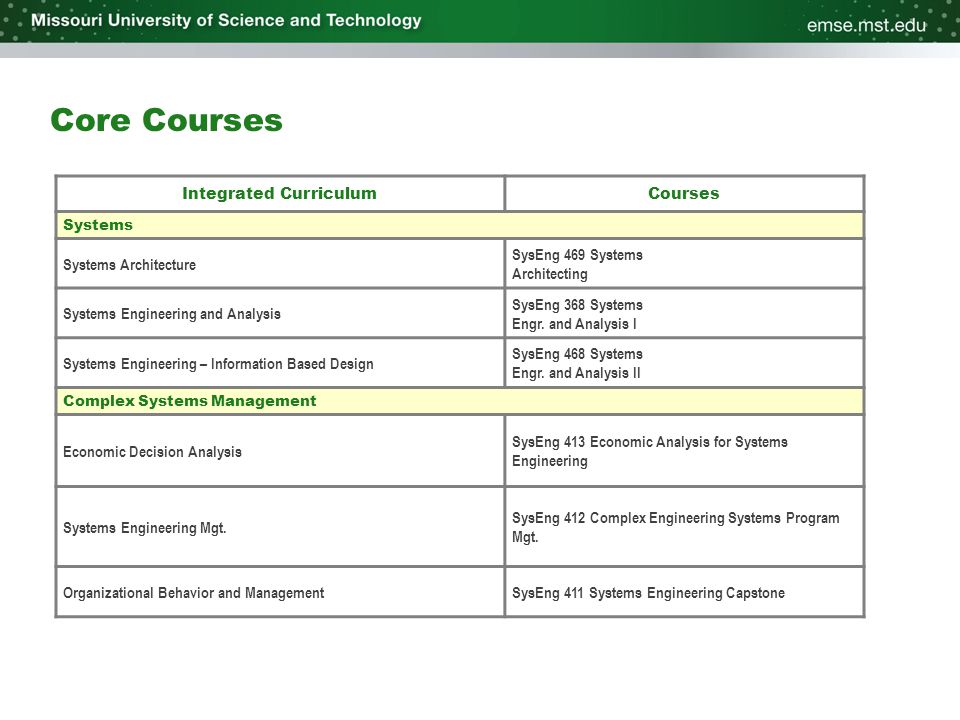Click SysEng 411 Systems Engineering Capstone cell
Viewport: 960px width, 720px height.
[x=684, y=592]
